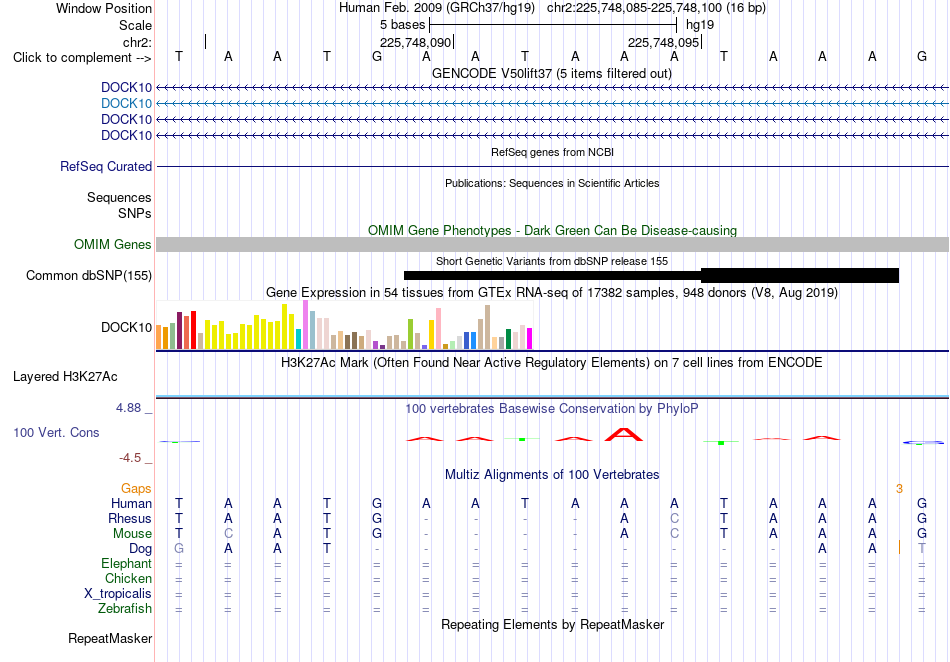Image resolution: width=950 pixels, height=662 pixels.
Task: Click the G base in the Dog row
Action: click(x=179, y=548)
